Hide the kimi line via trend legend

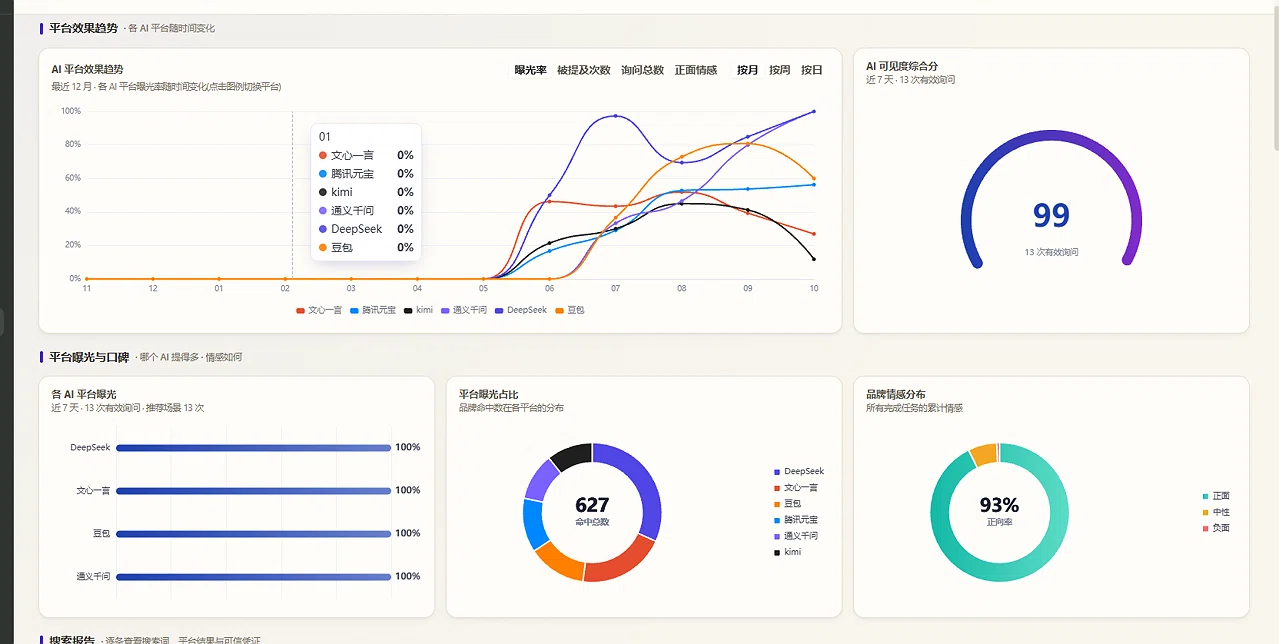419,310
